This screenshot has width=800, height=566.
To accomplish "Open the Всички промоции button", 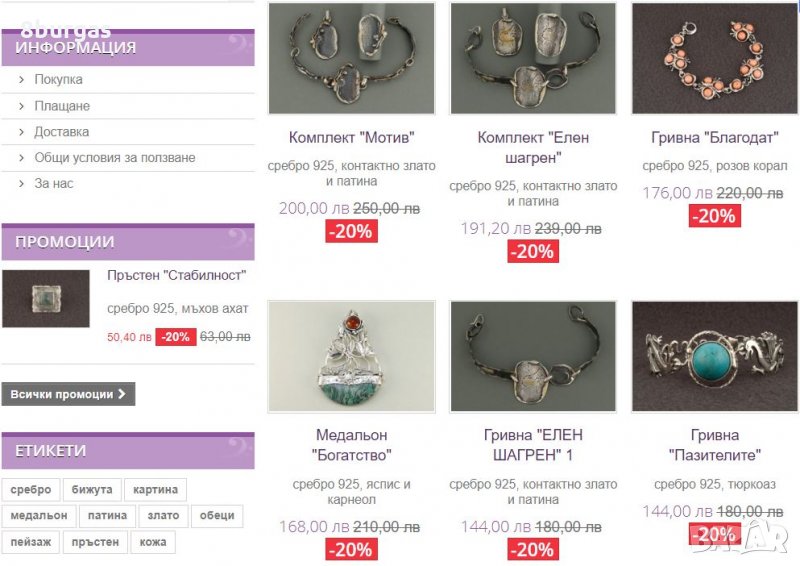I will (68, 394).
